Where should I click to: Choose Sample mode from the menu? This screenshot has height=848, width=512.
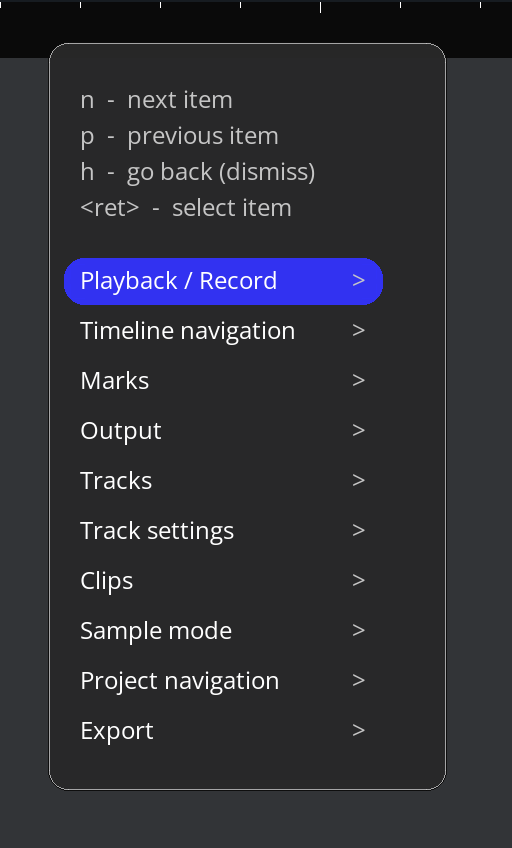pos(223,631)
